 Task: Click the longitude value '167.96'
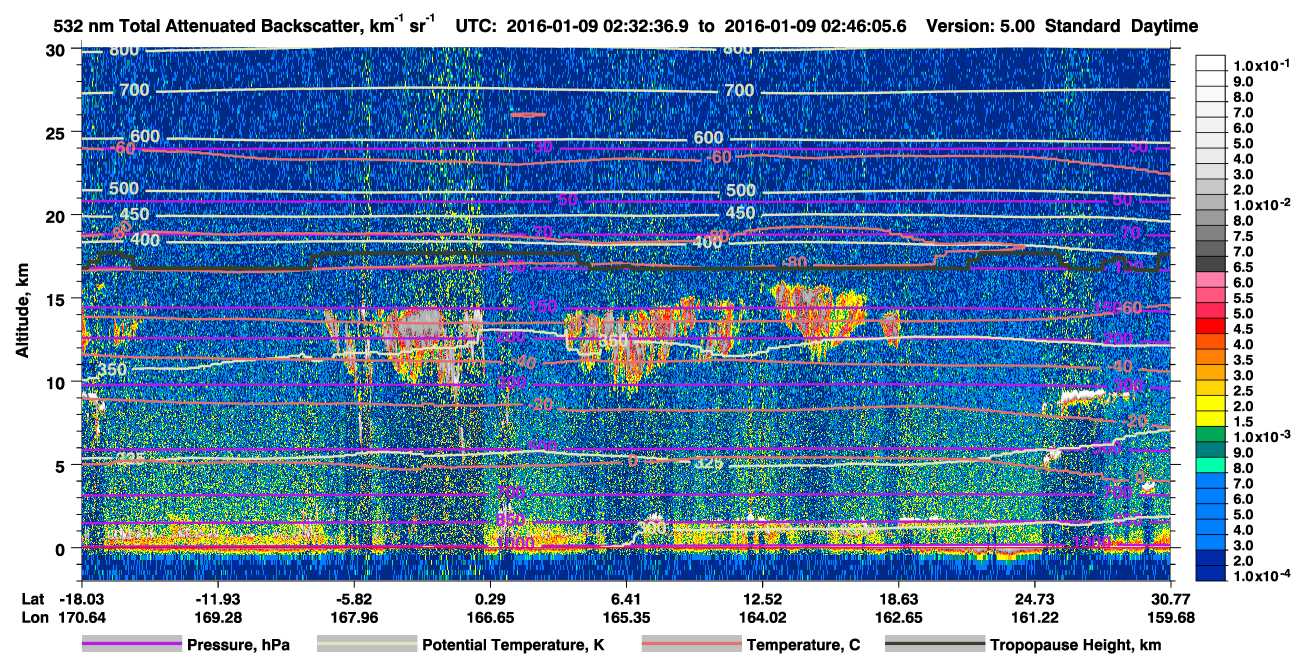353,618
